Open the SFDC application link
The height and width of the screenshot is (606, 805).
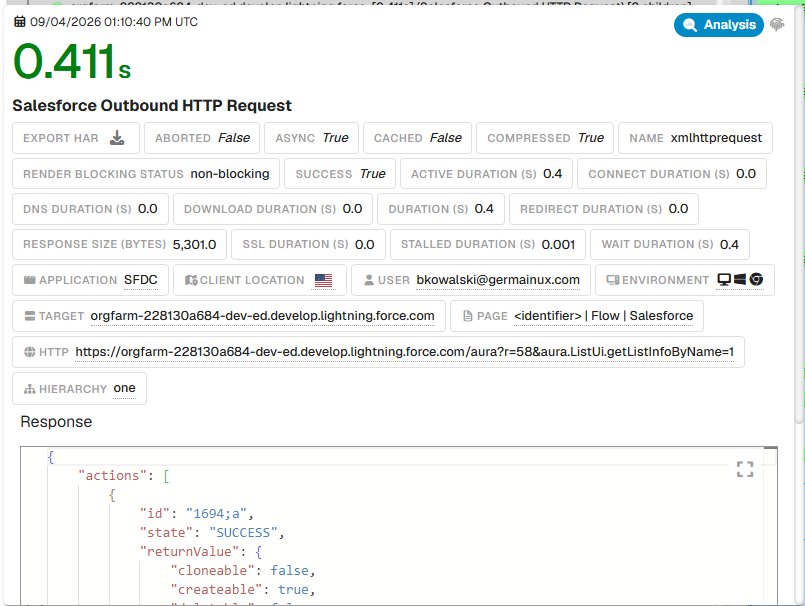141,280
